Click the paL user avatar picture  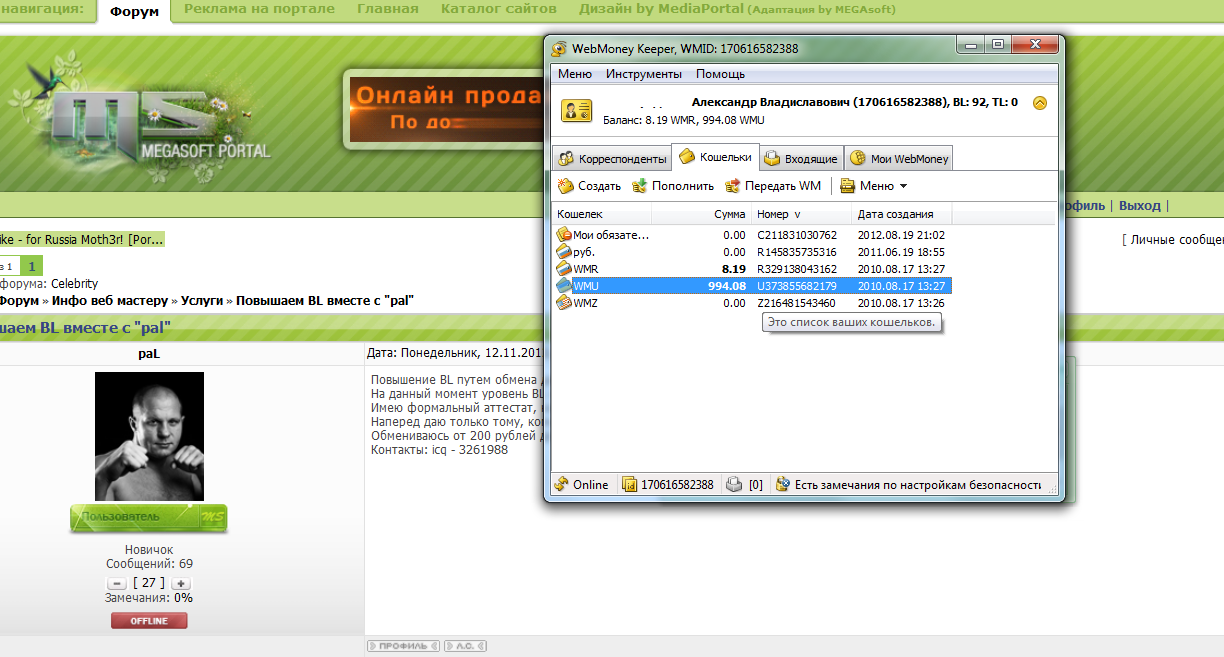pyautogui.click(x=149, y=436)
